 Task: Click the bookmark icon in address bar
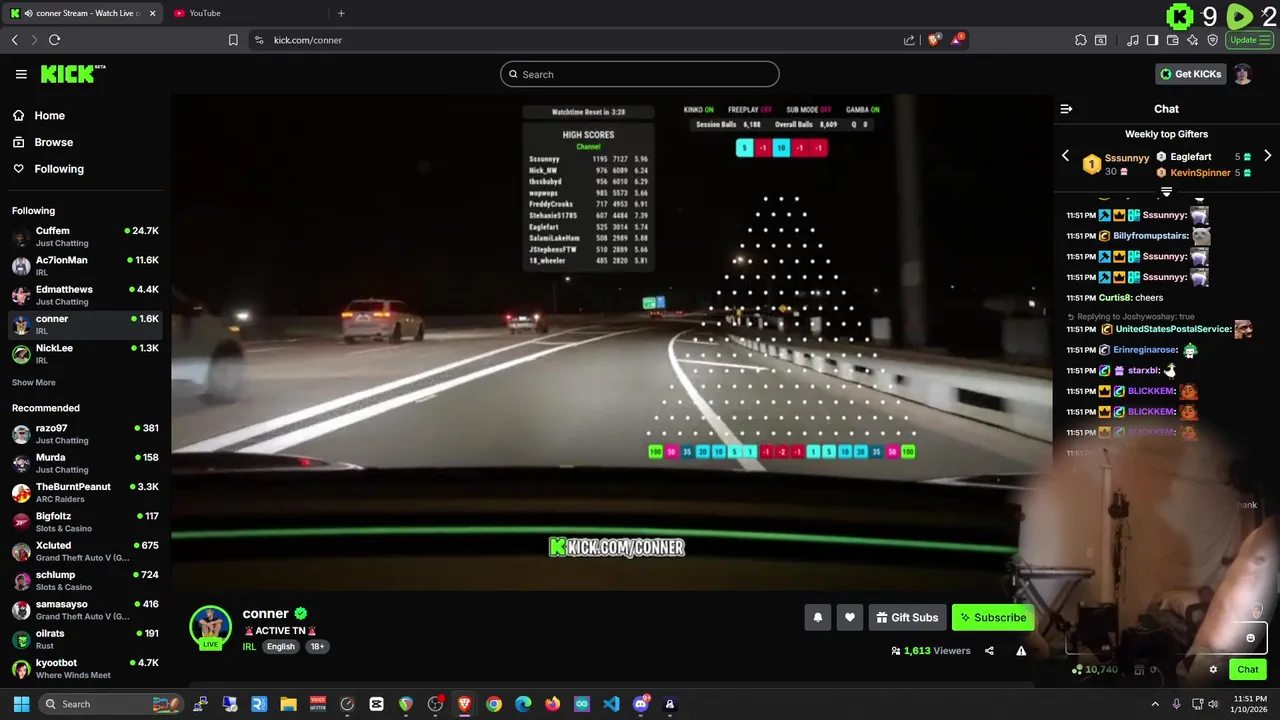(233, 40)
